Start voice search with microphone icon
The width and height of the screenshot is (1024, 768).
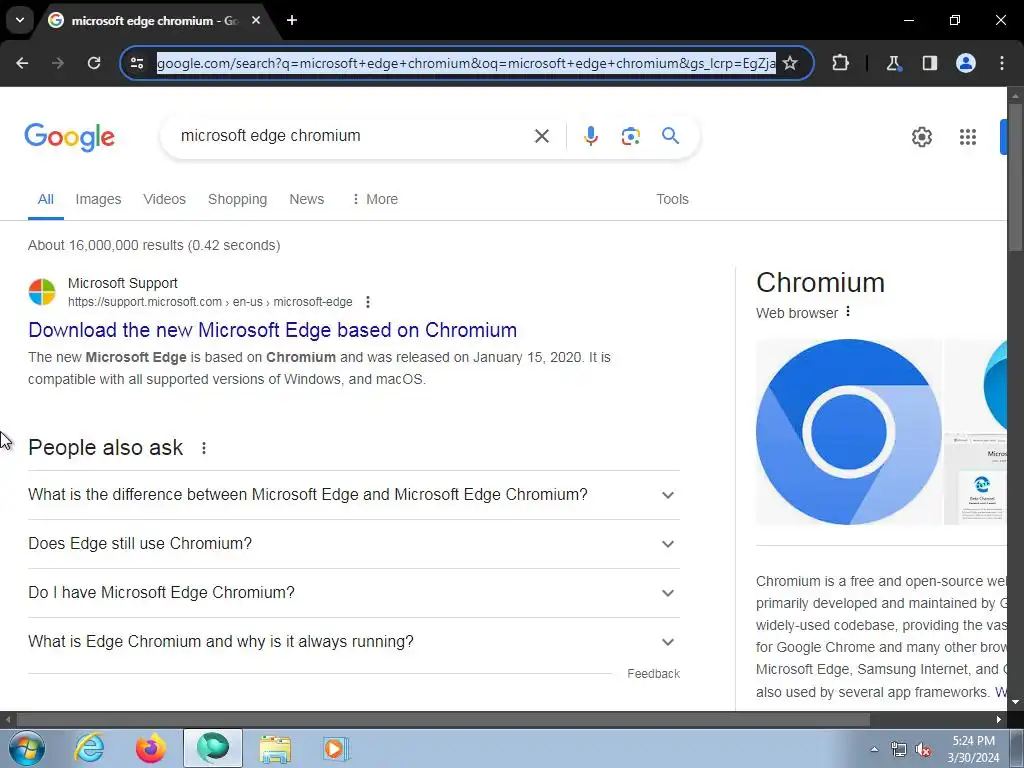[x=590, y=136]
